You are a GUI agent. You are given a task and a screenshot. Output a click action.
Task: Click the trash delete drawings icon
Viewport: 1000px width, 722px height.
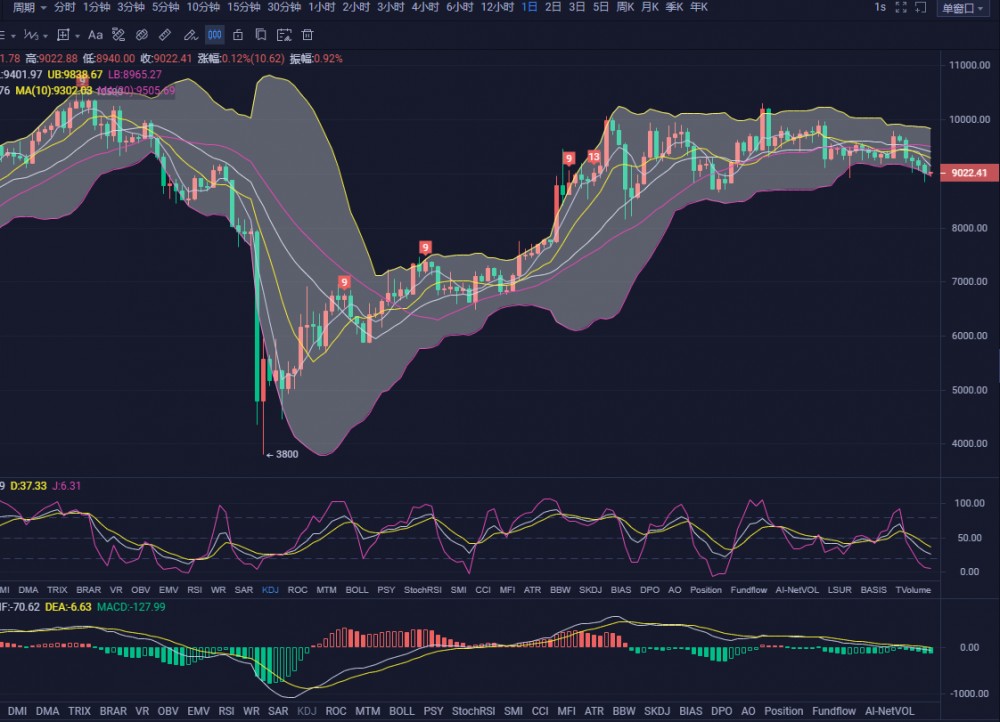[307, 35]
